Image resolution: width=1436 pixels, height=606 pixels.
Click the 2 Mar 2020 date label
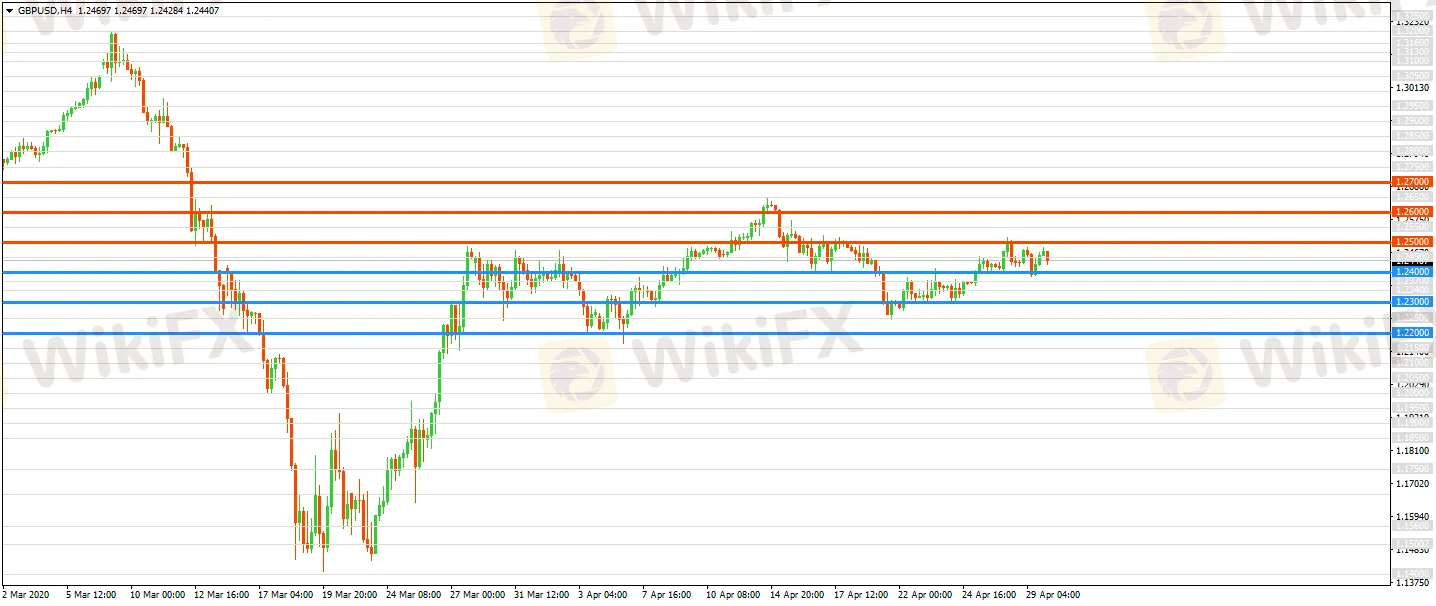(27, 595)
